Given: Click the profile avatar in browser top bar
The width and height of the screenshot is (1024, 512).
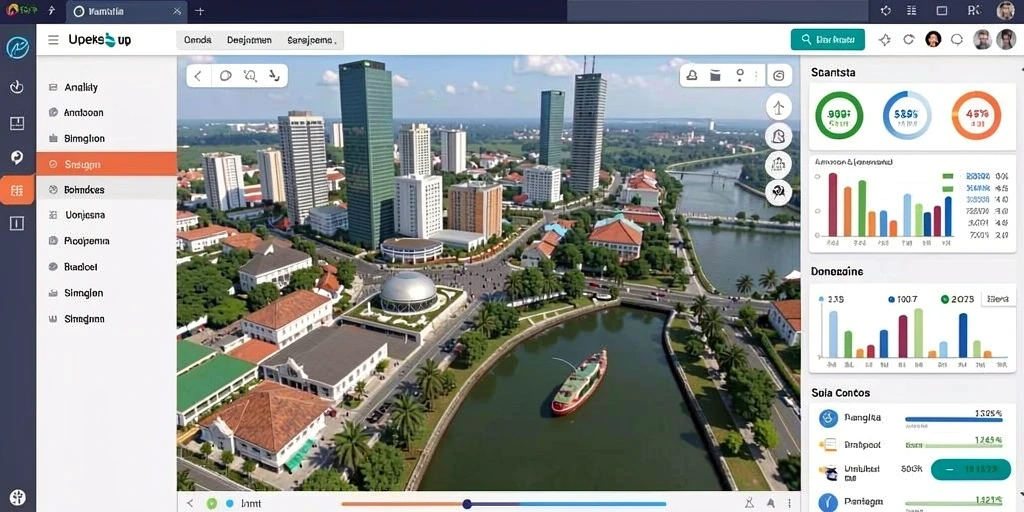Looking at the screenshot, I should coord(1006,10).
